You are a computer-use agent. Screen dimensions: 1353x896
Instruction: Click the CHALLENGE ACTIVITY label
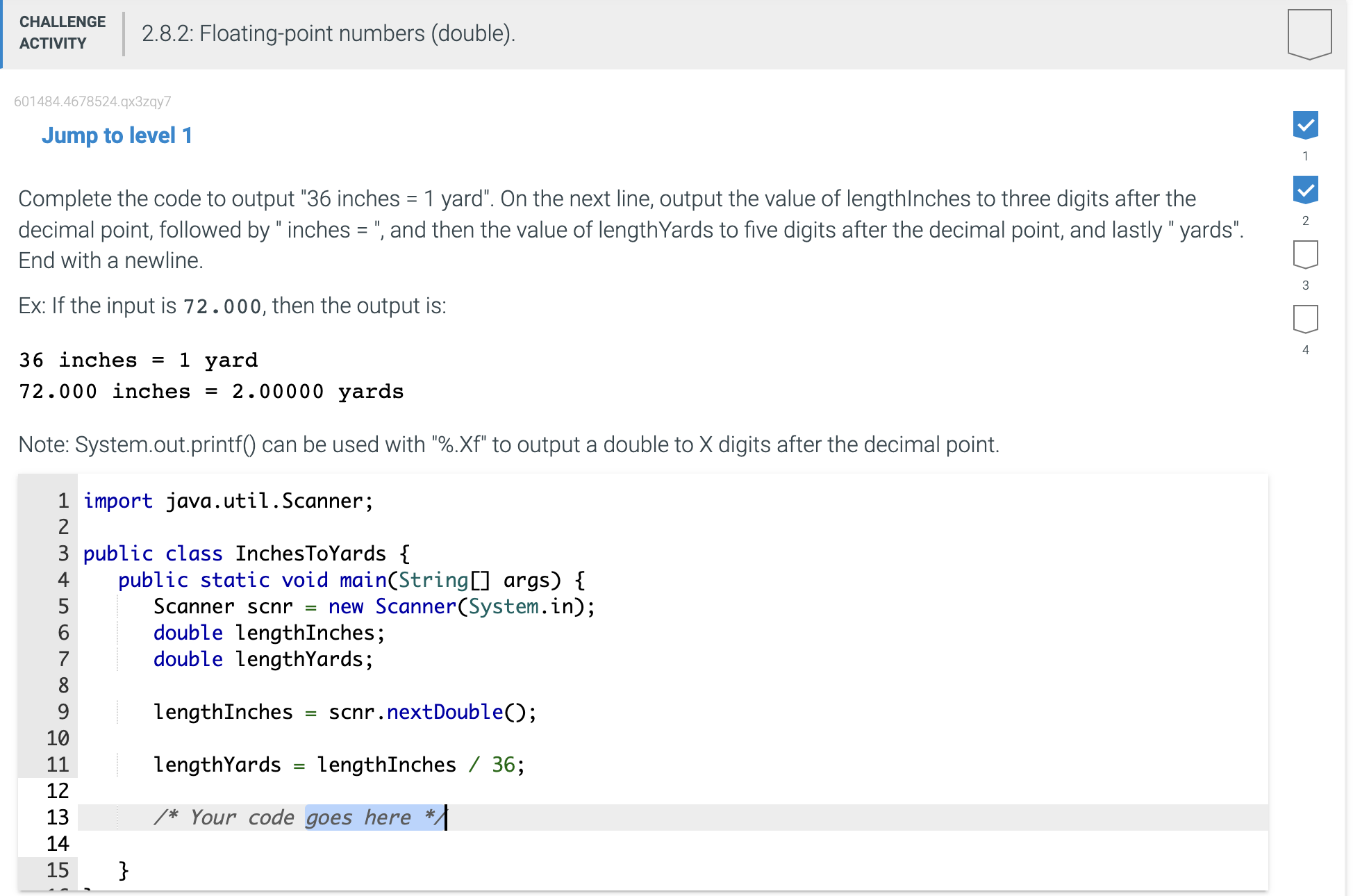(61, 32)
